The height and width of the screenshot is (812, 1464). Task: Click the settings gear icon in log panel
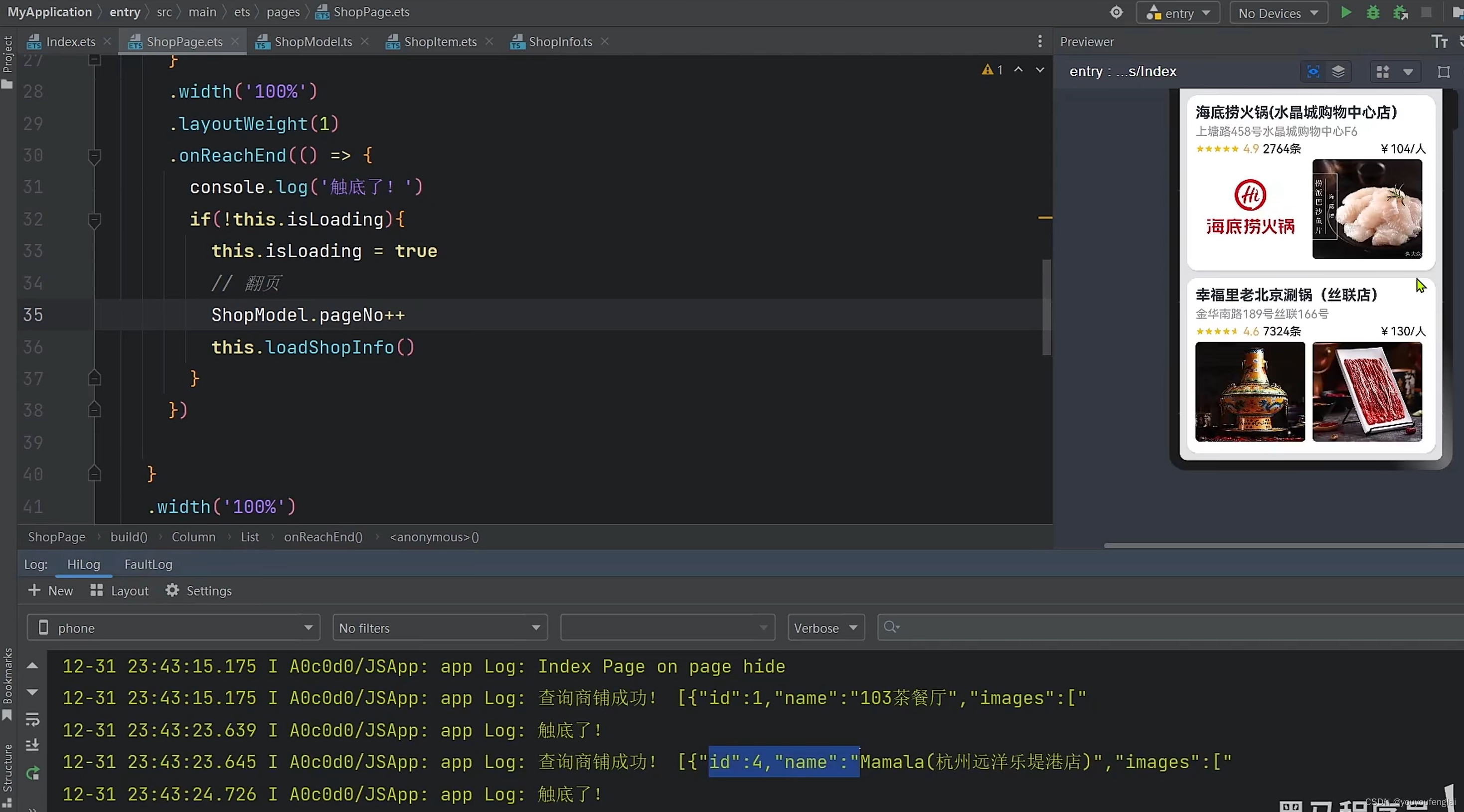173,591
